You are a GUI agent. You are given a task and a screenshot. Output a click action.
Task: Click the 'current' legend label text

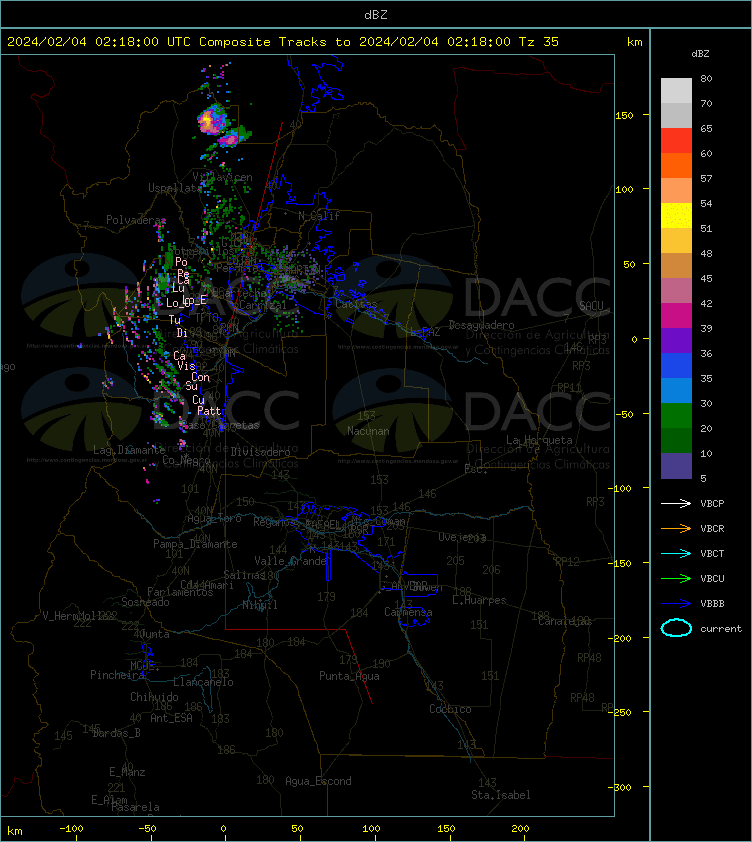tap(721, 628)
